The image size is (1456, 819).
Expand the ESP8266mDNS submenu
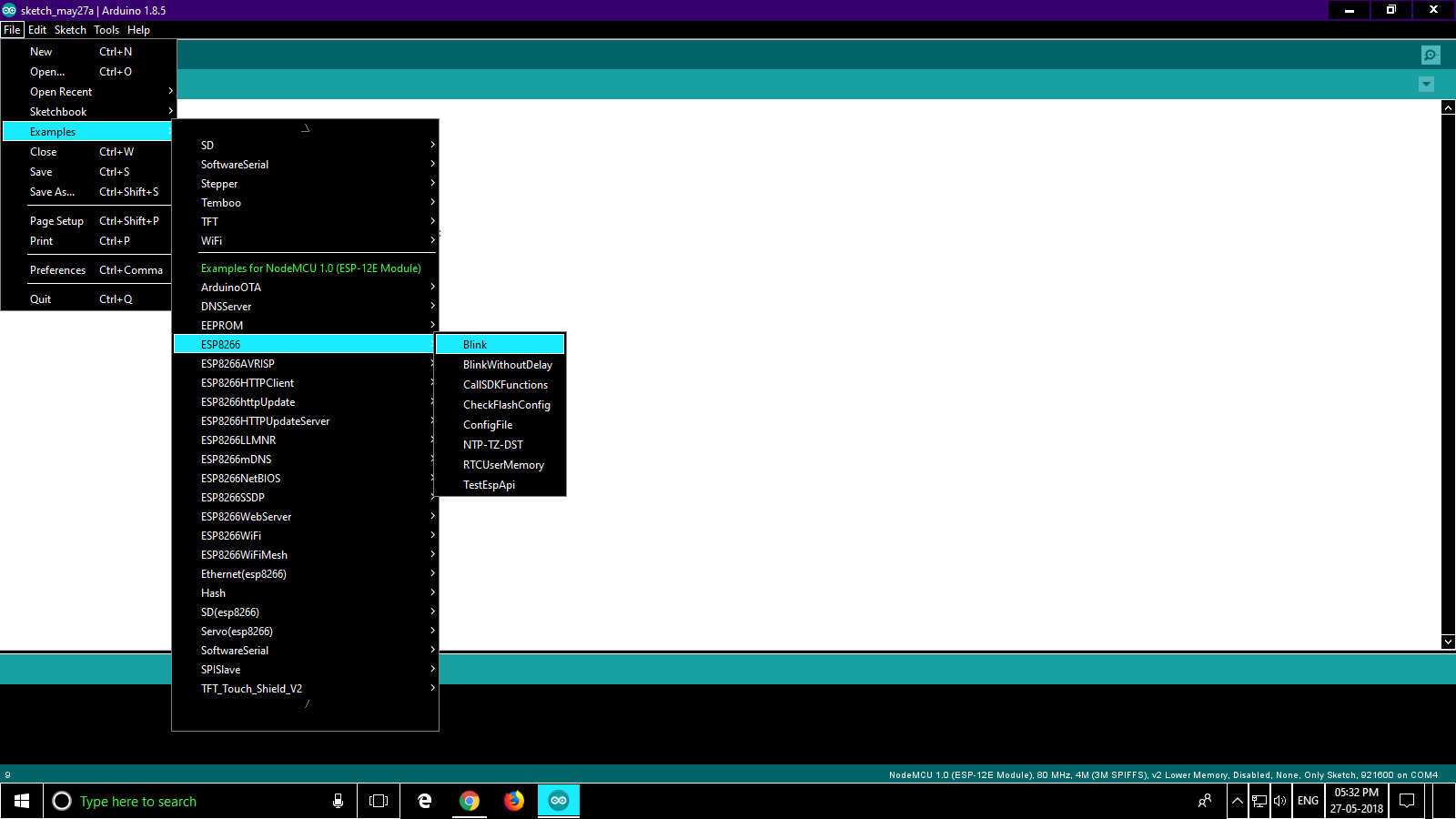coord(305,460)
